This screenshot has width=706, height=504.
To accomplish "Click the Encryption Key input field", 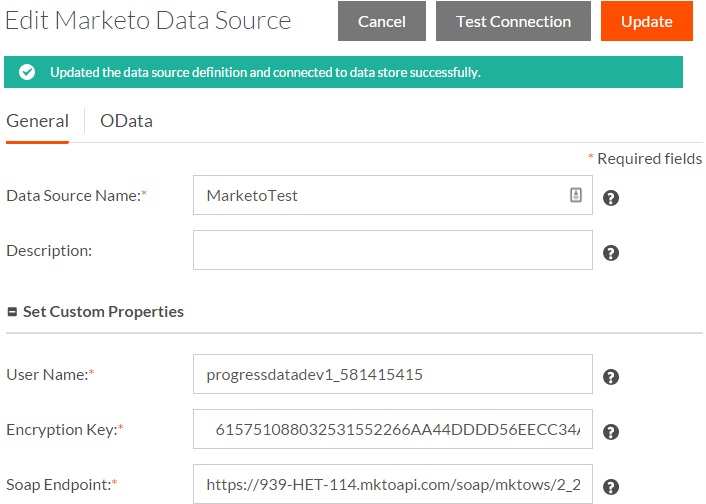I will pos(393,429).
